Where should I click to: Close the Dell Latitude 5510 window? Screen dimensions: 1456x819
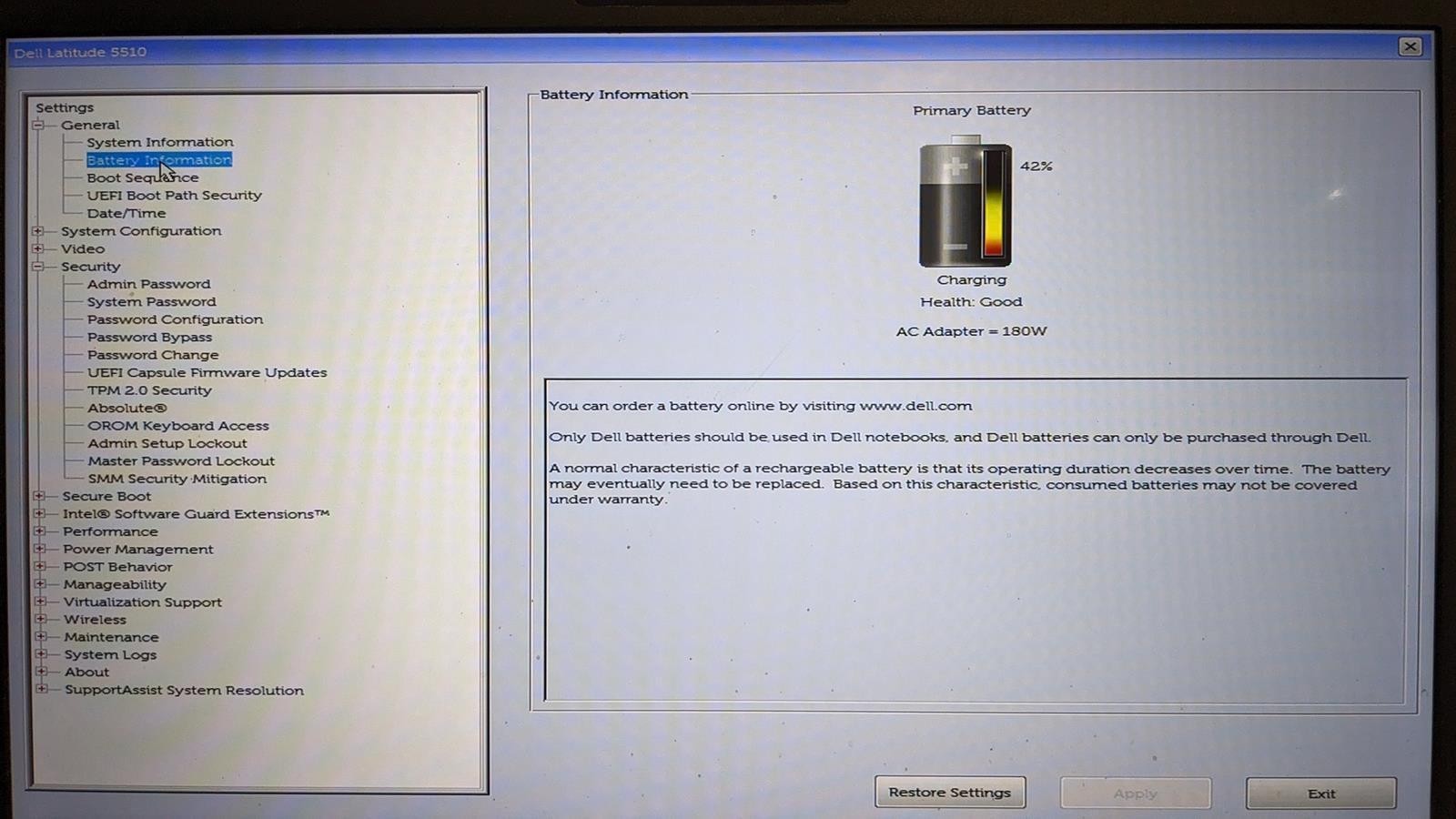click(x=1410, y=46)
